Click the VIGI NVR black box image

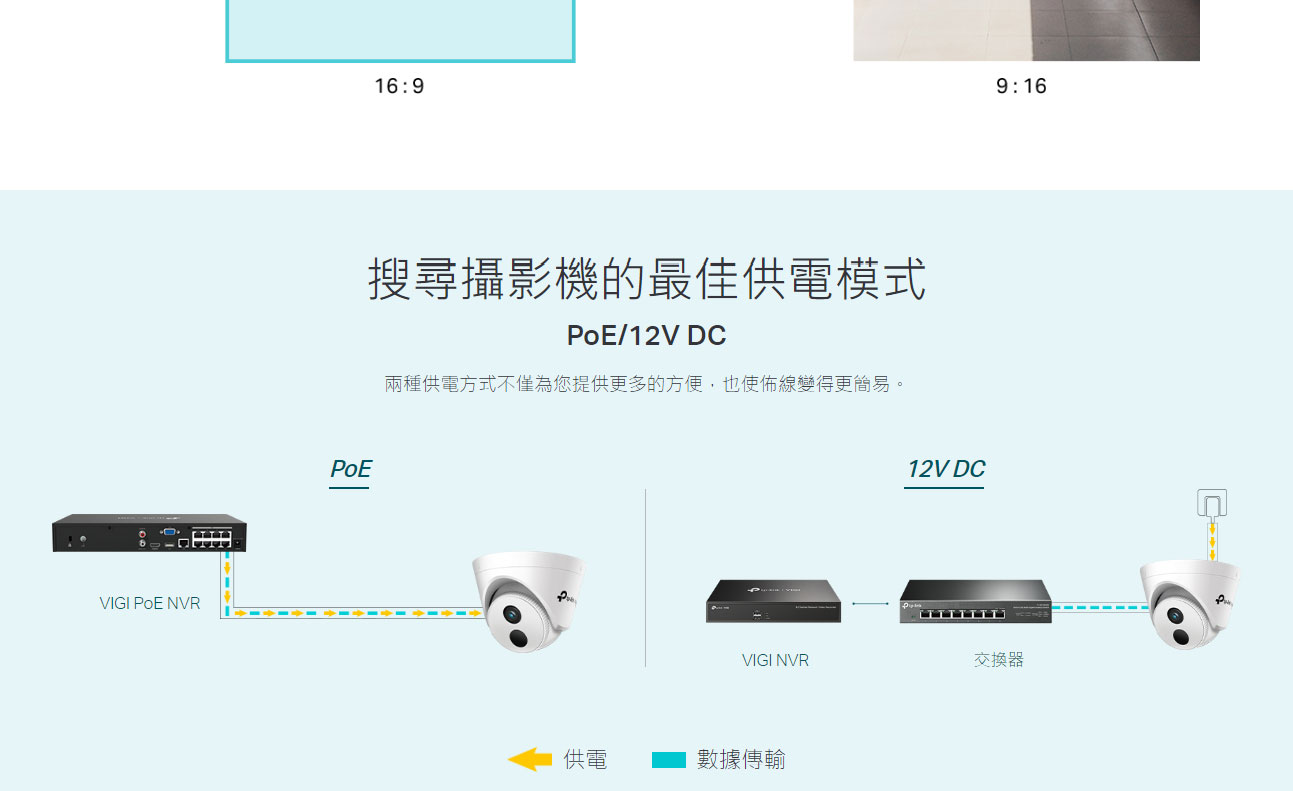(774, 600)
